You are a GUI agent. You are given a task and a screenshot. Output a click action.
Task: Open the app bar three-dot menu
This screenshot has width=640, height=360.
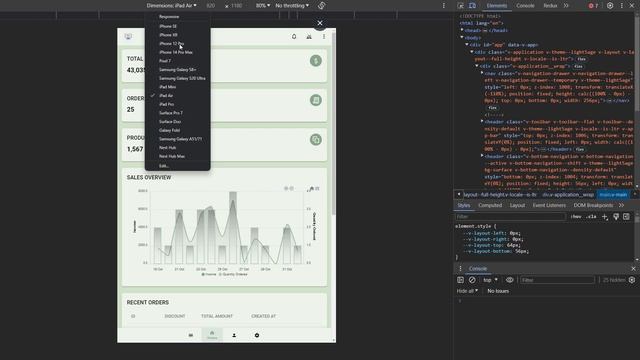[x=324, y=37]
